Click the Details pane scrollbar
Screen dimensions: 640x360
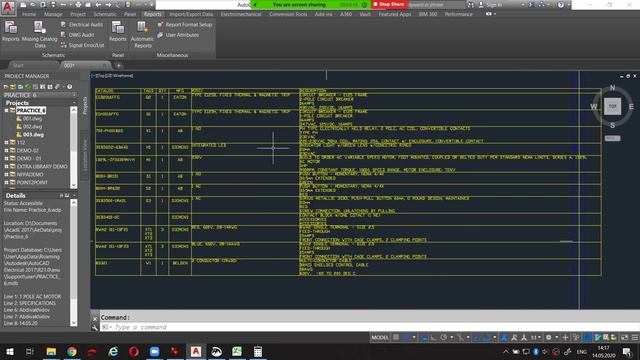point(73,263)
